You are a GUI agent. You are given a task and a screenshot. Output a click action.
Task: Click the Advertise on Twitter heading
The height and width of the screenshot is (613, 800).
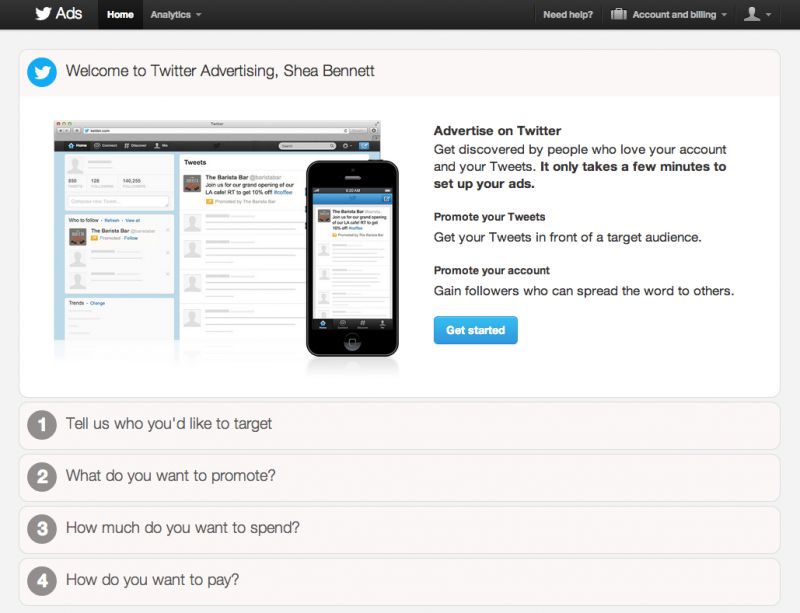point(497,131)
